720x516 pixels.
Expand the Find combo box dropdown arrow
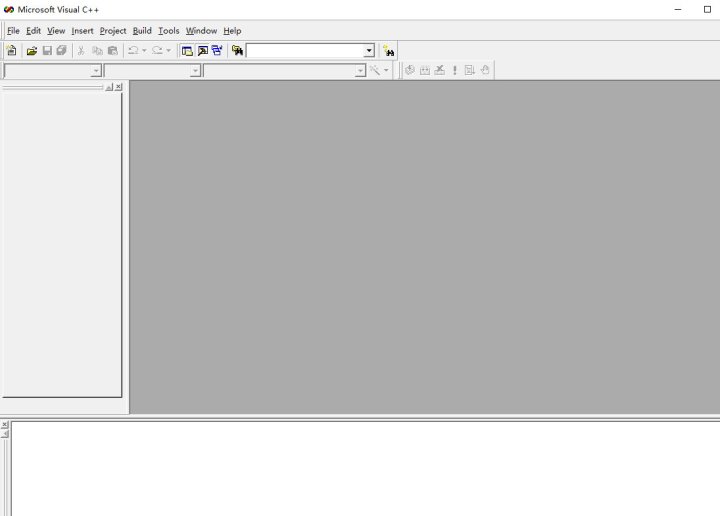tap(369, 51)
